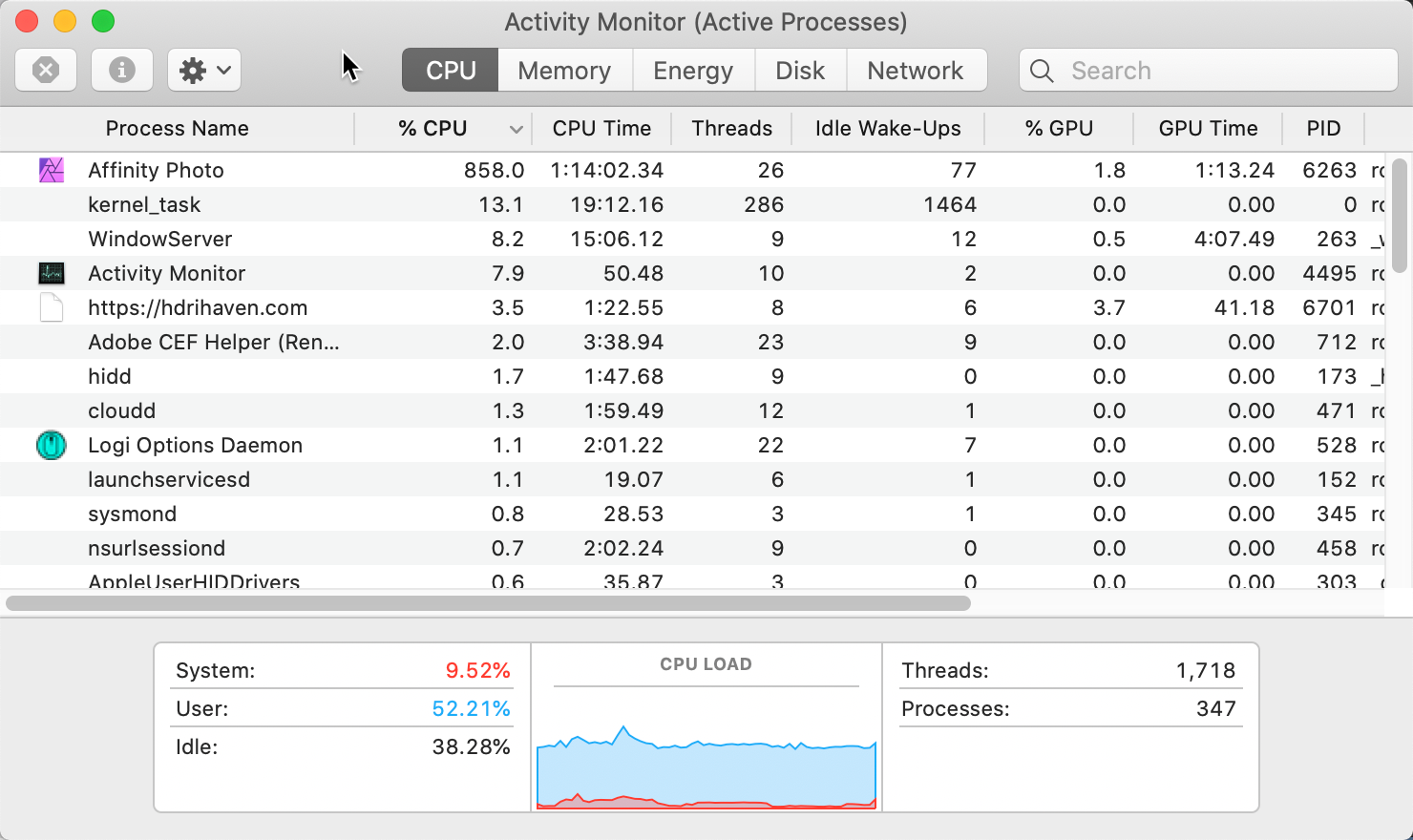Click the Processes 347 value
The image size is (1413, 840).
pos(1215,708)
